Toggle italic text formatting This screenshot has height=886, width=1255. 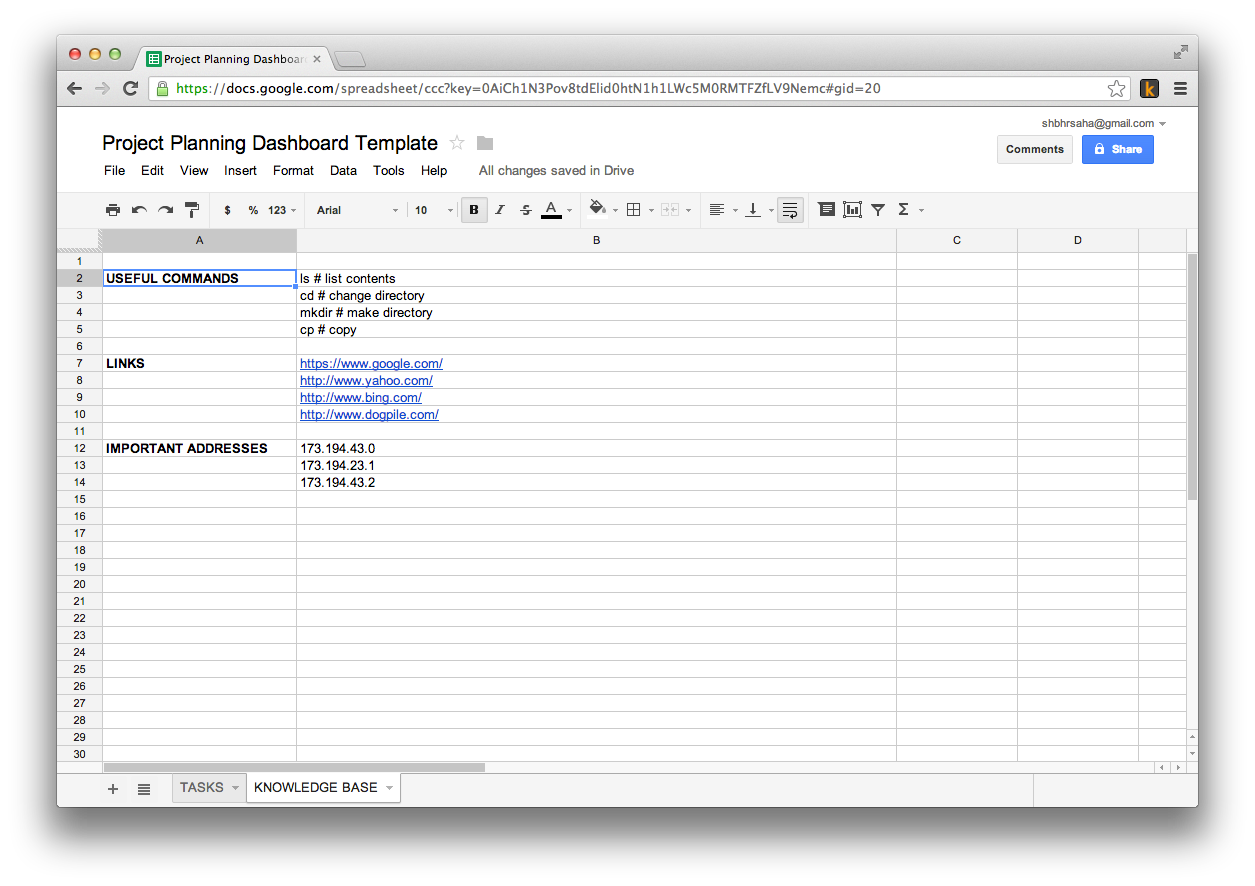(500, 210)
